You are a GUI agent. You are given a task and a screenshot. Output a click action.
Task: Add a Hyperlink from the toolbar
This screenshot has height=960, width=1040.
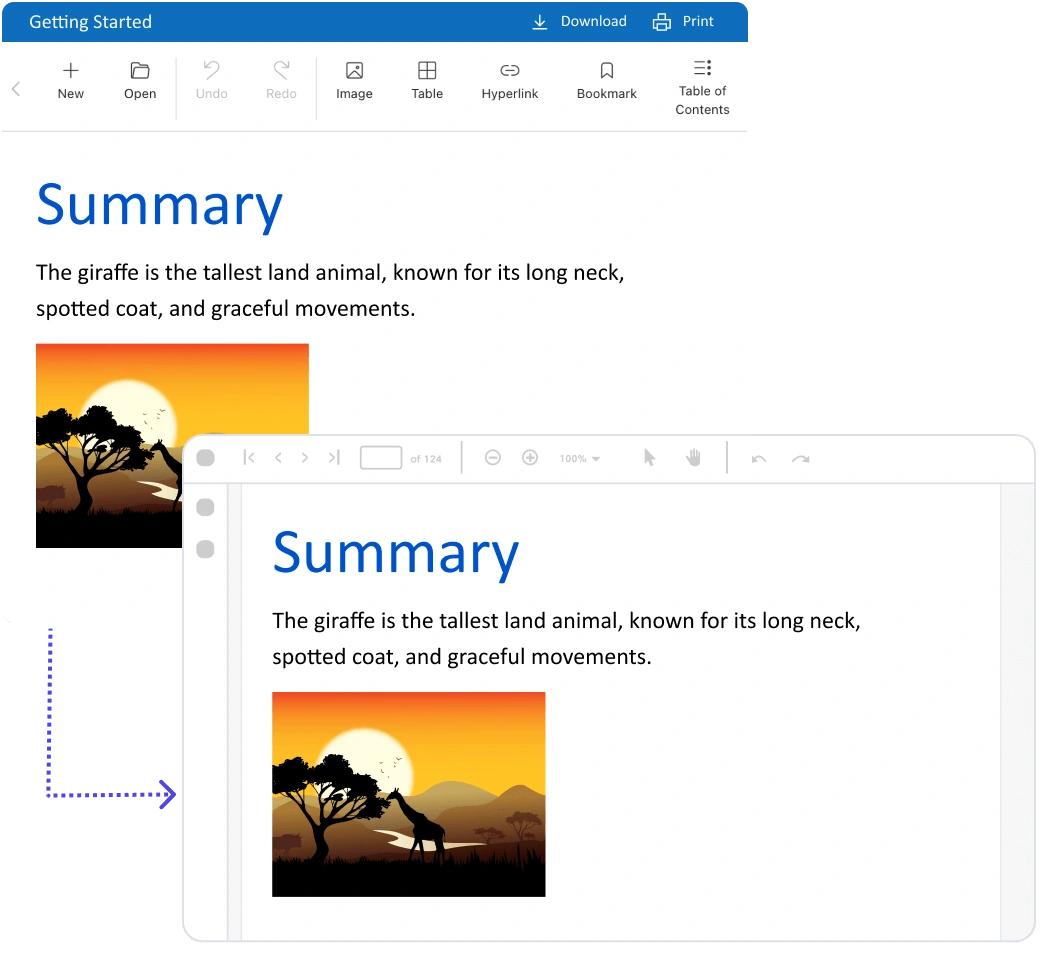[510, 71]
